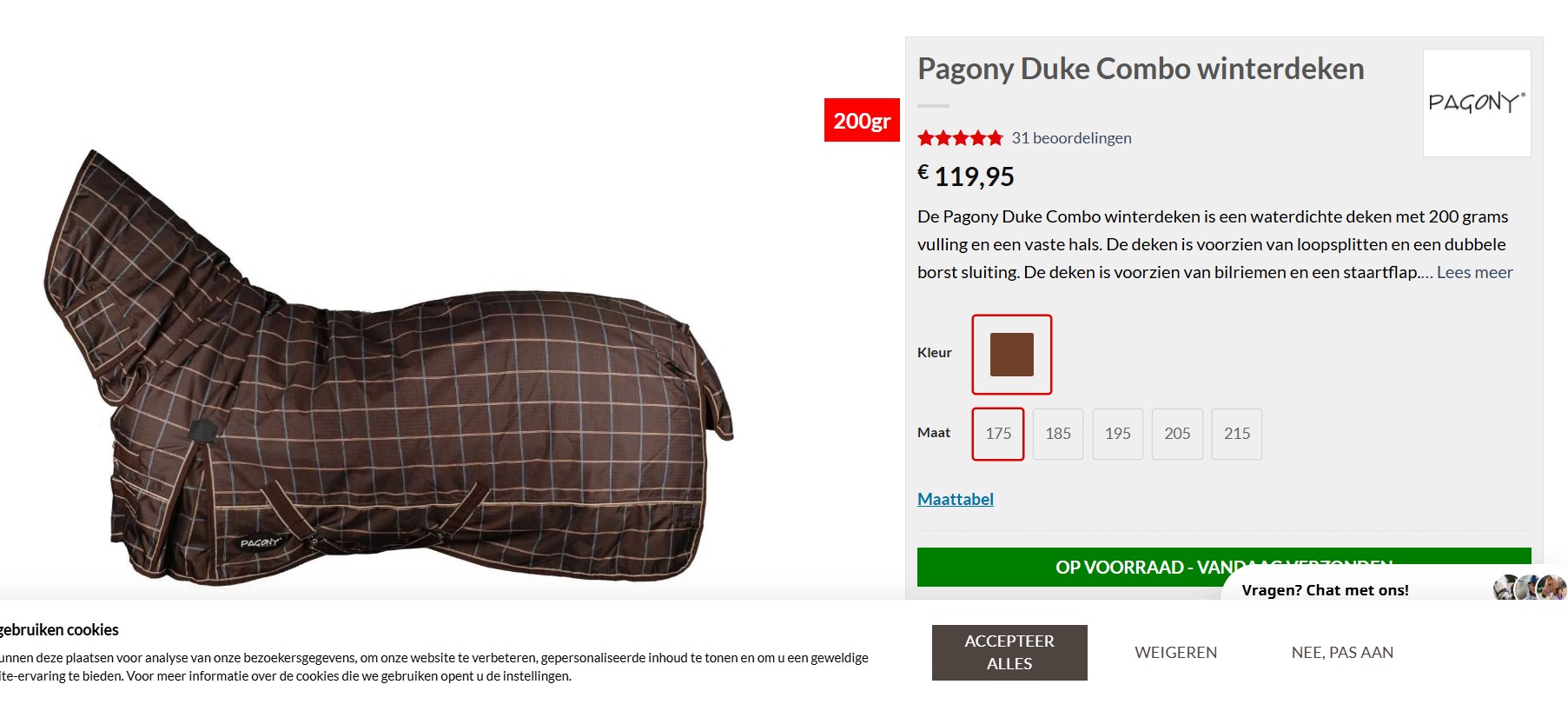Select size 185
Image resolution: width=1568 pixels, height=711 pixels.
coord(1058,434)
